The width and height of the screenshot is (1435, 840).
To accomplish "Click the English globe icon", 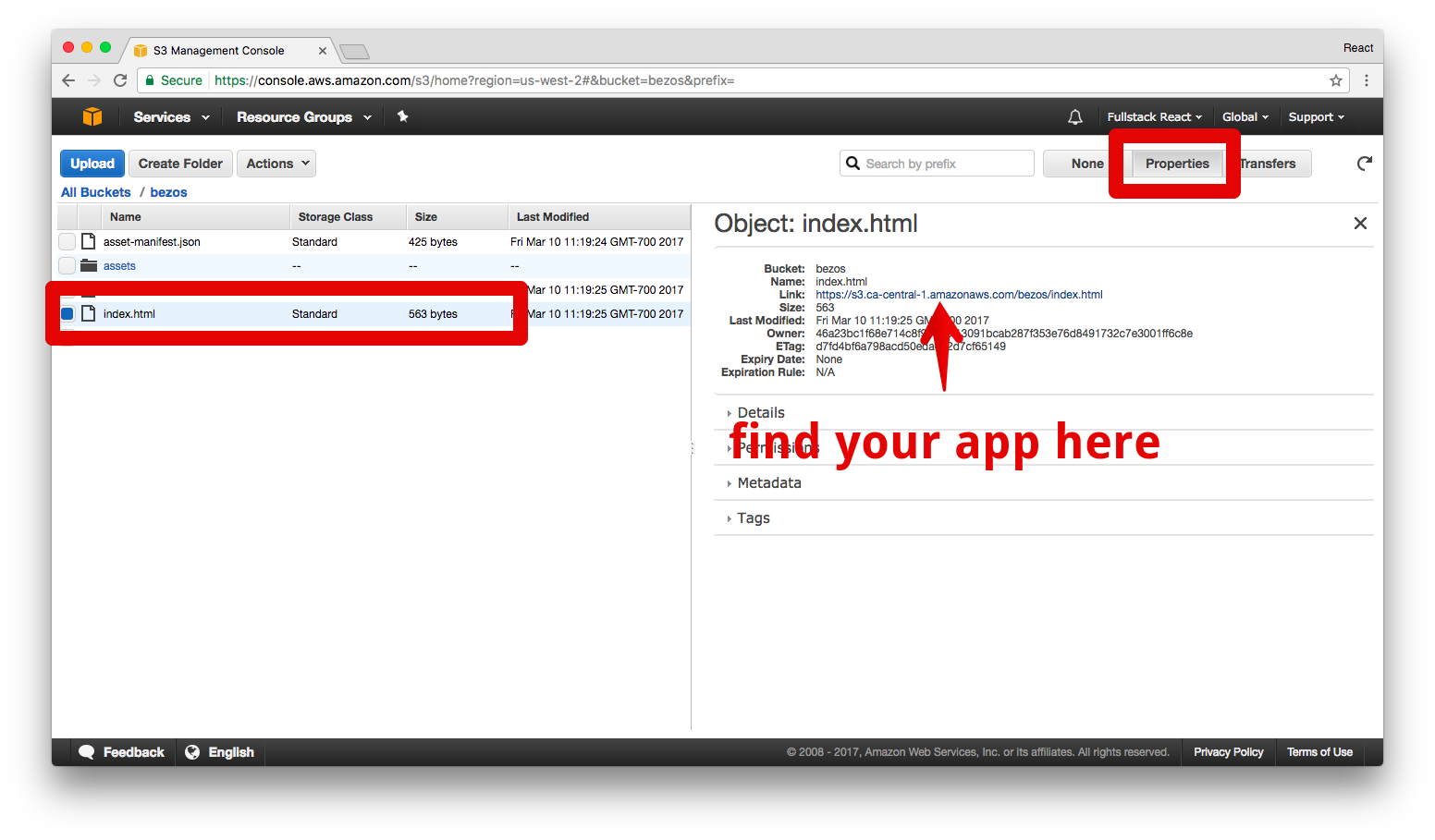I will [192, 752].
